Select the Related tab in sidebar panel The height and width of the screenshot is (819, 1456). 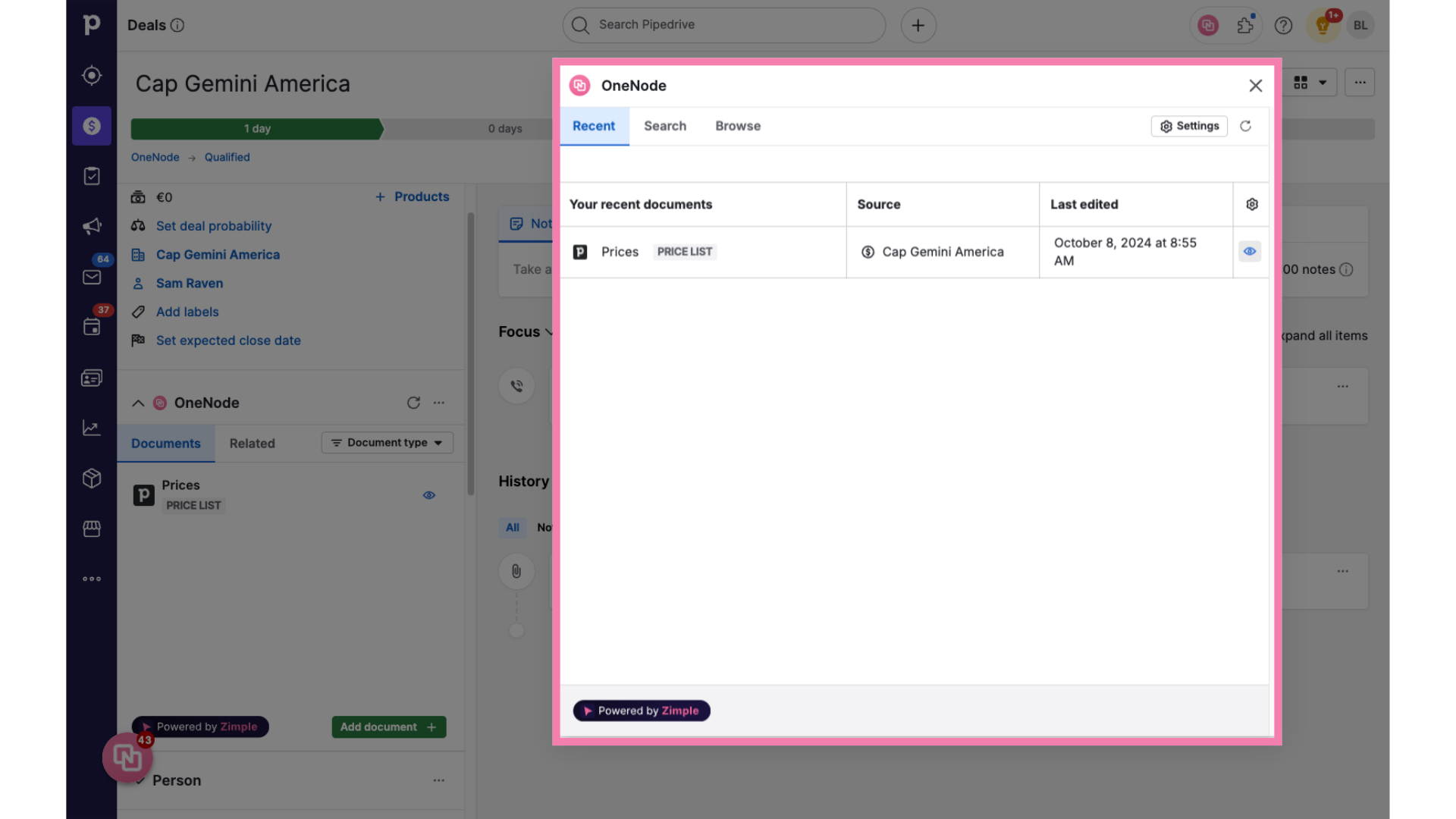(253, 444)
